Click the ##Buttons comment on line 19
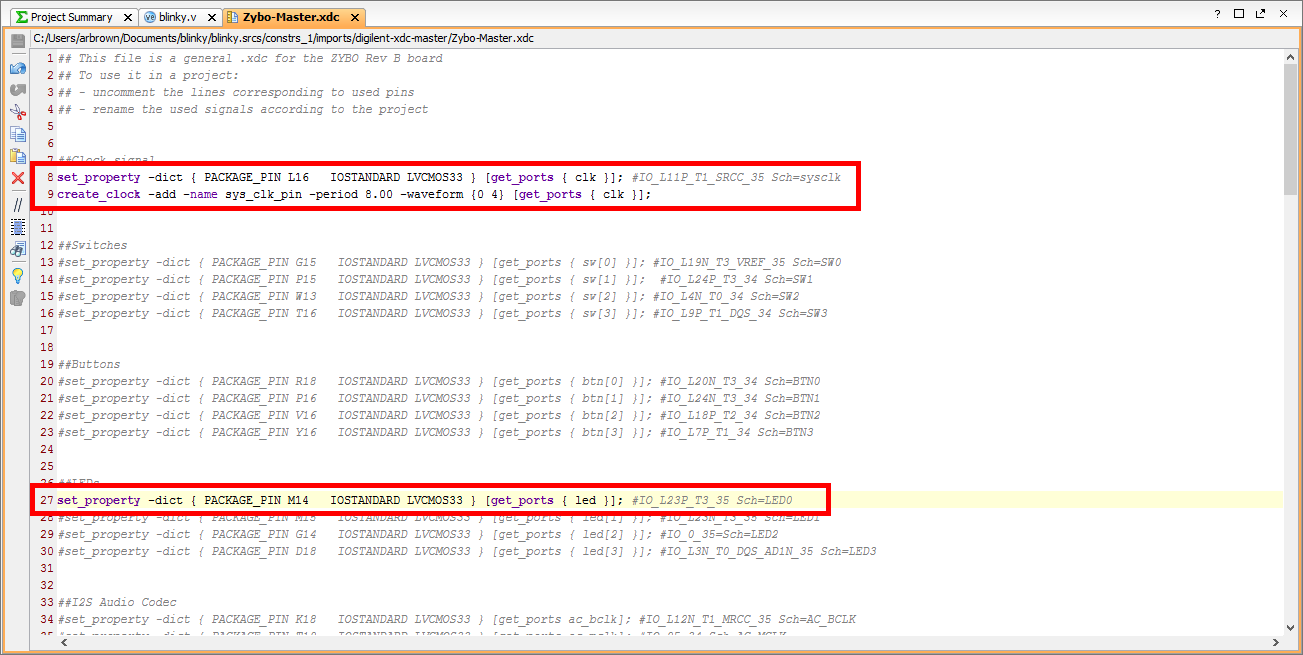Viewport: 1303px width, 655px height. tap(89, 364)
